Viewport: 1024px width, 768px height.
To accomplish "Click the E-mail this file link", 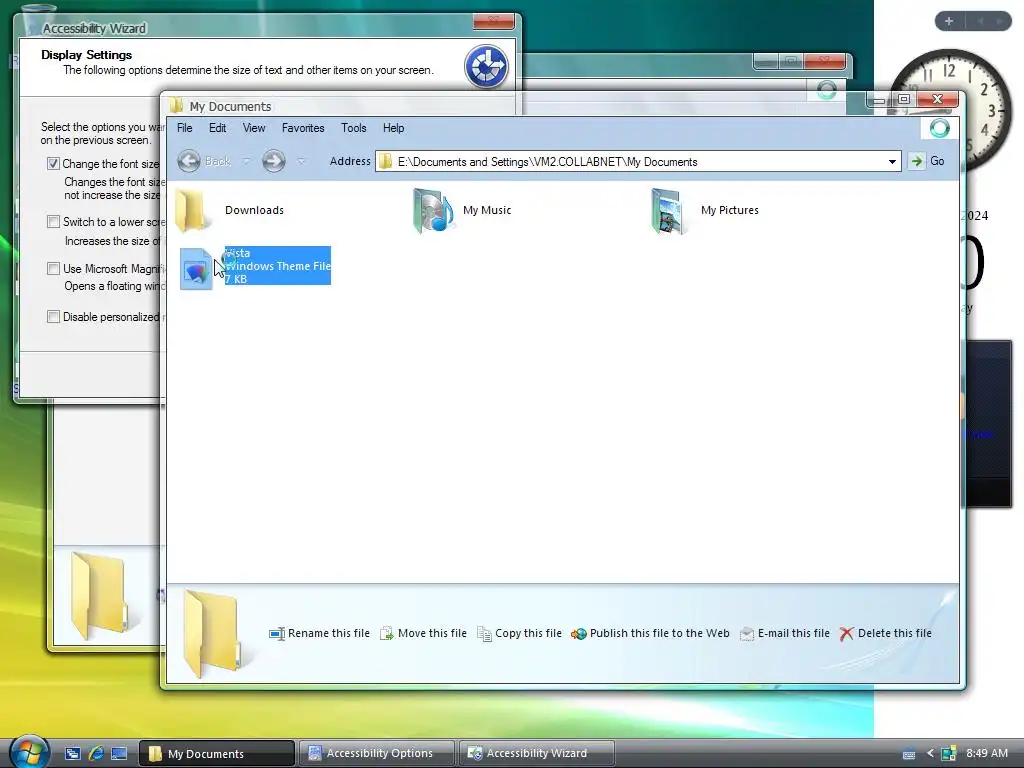I will [x=793, y=633].
